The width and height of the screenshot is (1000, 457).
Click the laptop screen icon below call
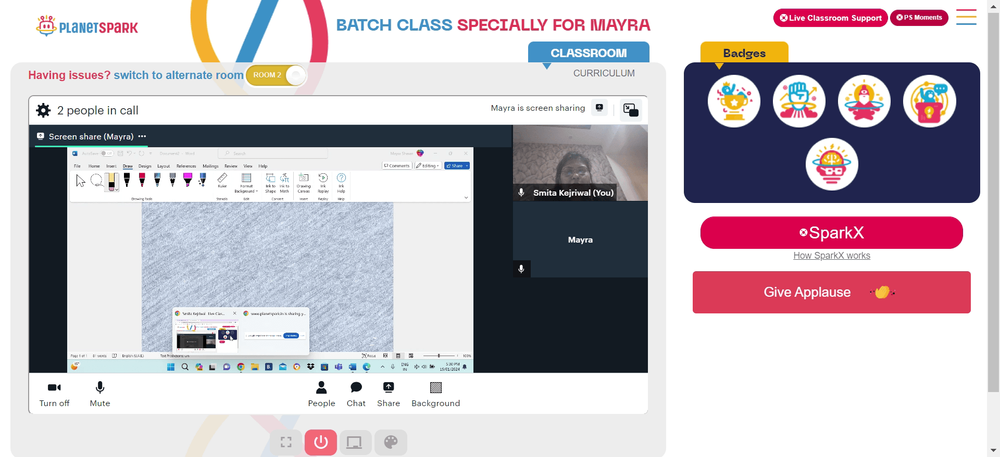click(x=355, y=442)
